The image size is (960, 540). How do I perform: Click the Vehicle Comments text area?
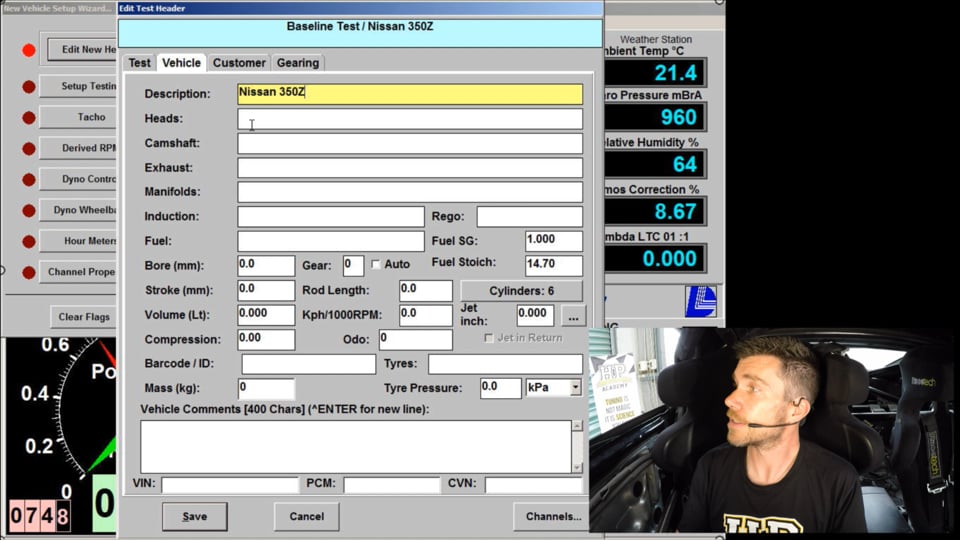pyautogui.click(x=356, y=446)
